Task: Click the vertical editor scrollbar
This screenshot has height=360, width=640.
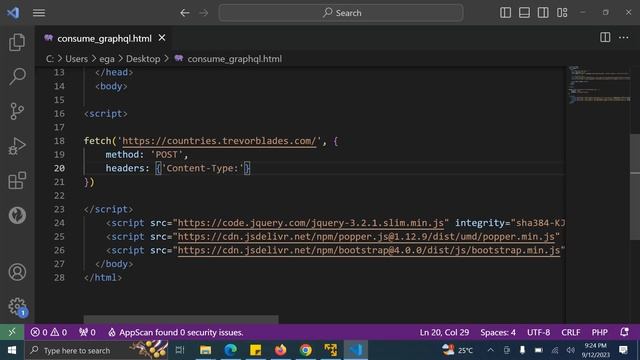Action: [x=635, y=187]
